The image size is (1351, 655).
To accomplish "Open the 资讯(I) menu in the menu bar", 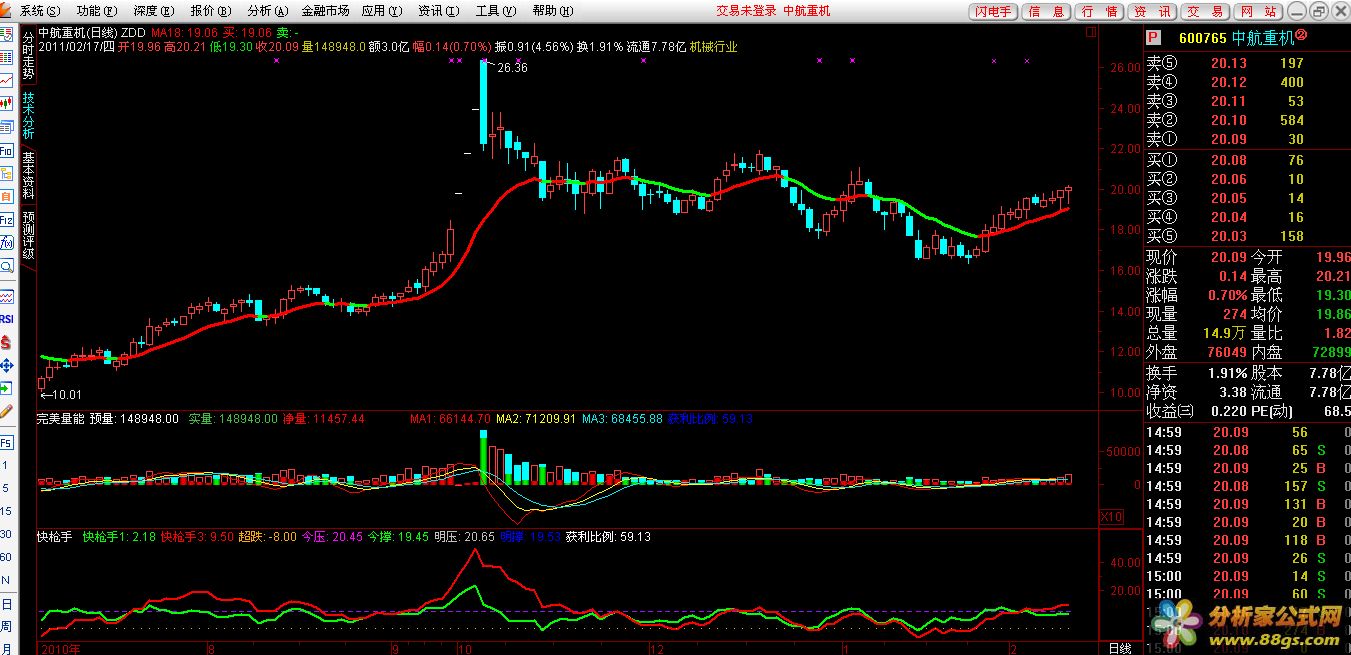I will 438,11.
